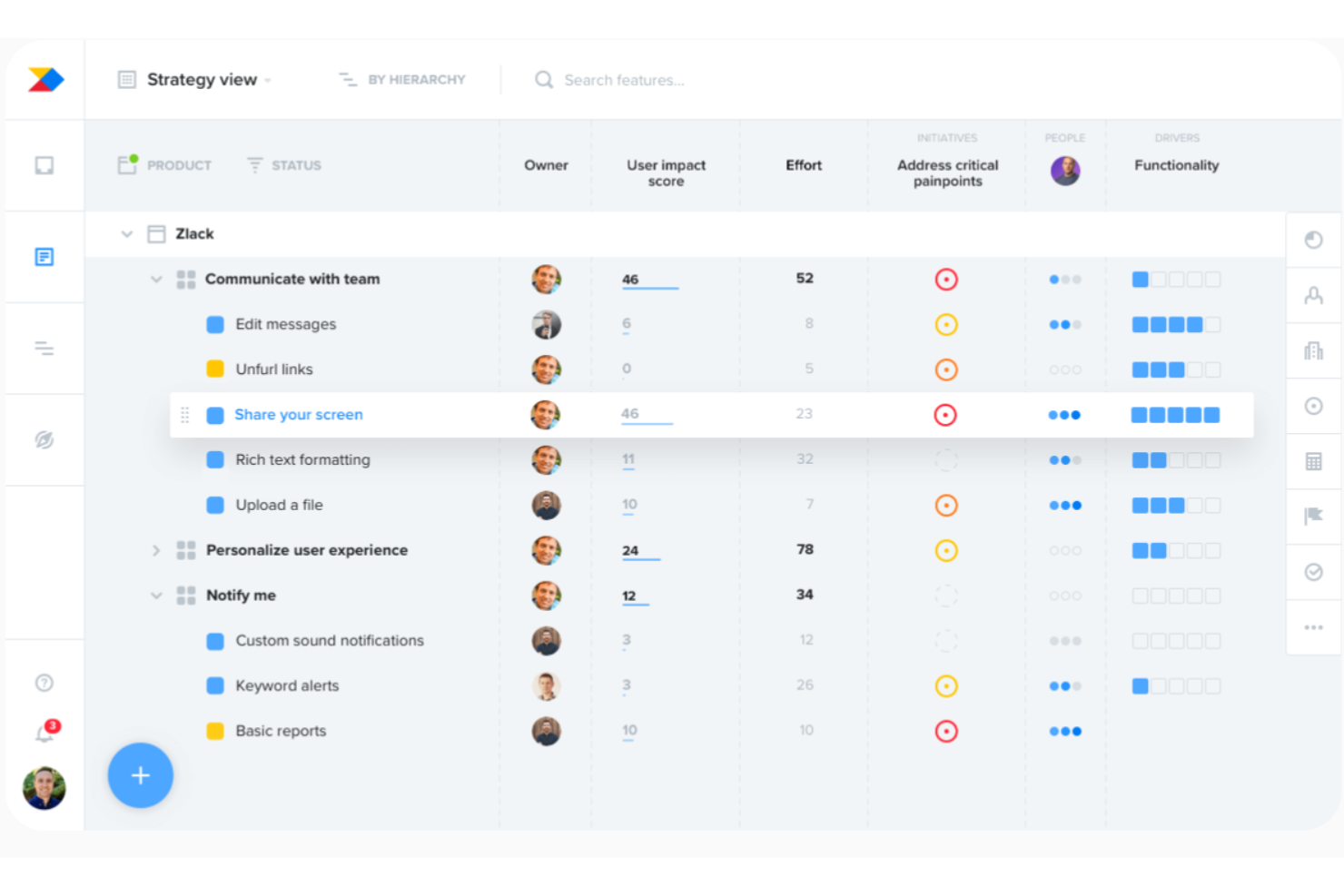Toggle the initiative circle for Unfurl links
This screenshot has width=1344, height=896.
(946, 369)
